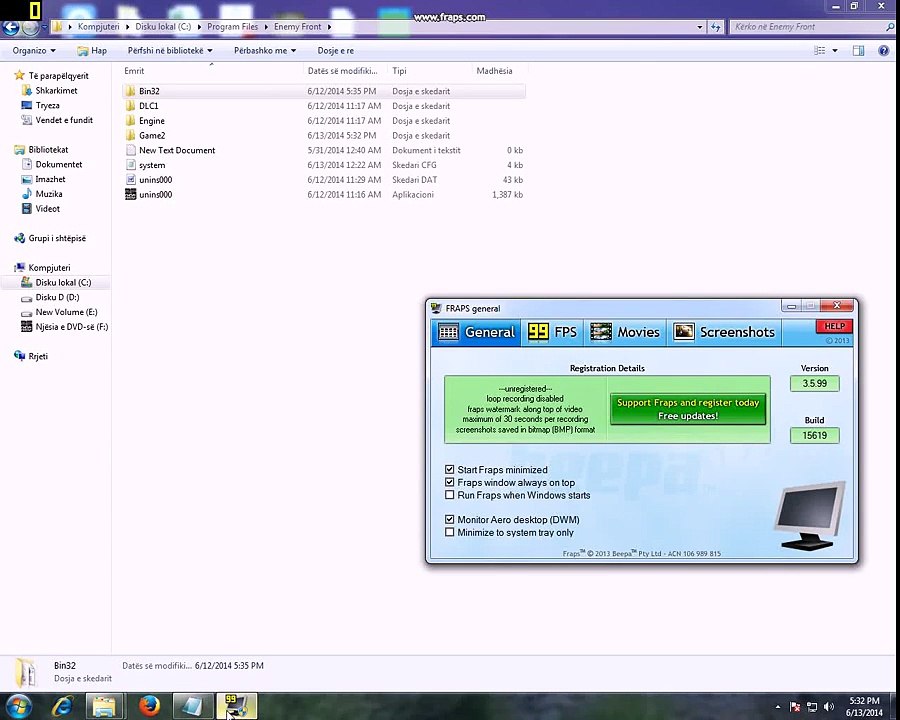
Task: Switch to the Fraps General tab
Action: point(476,332)
